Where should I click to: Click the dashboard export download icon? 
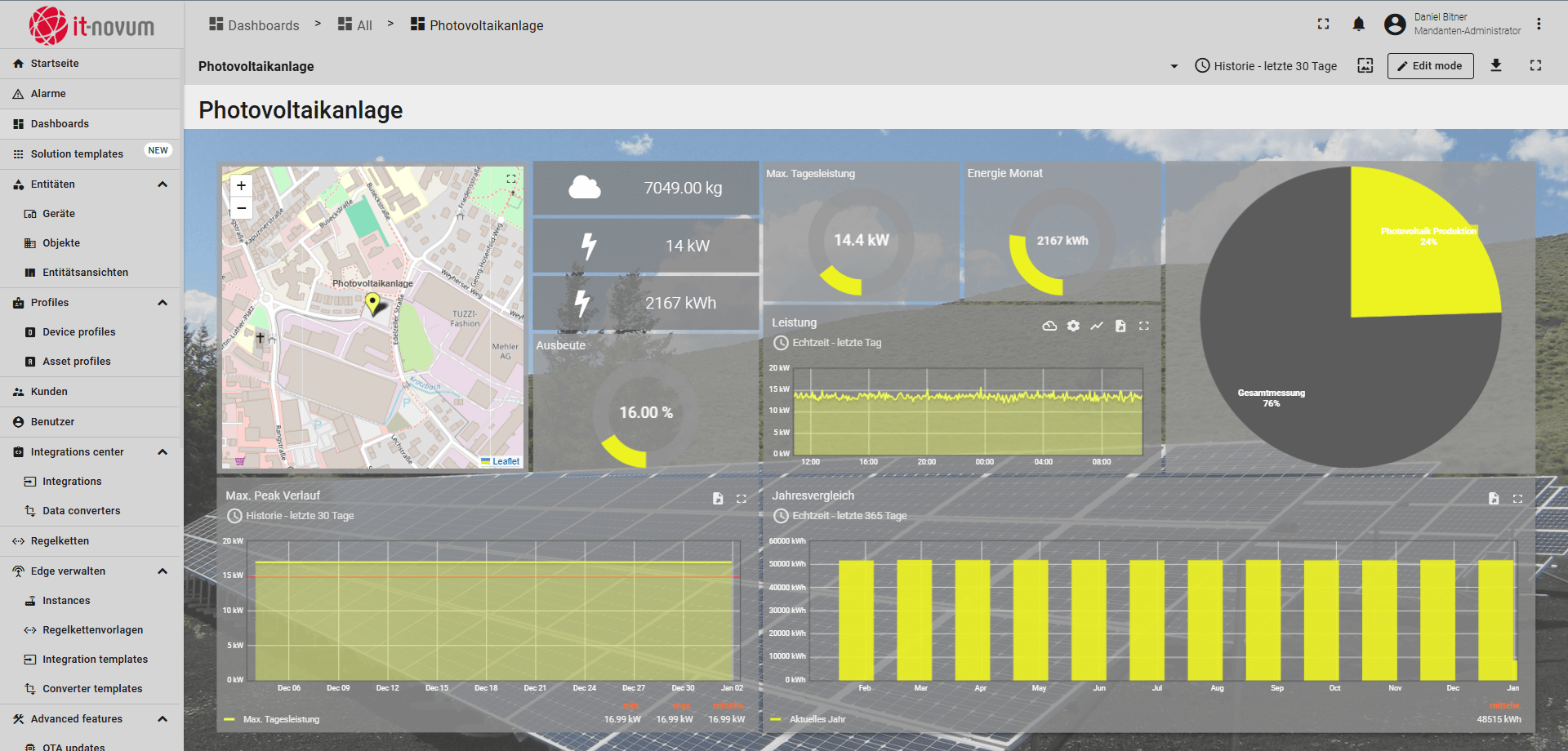pyautogui.click(x=1496, y=65)
